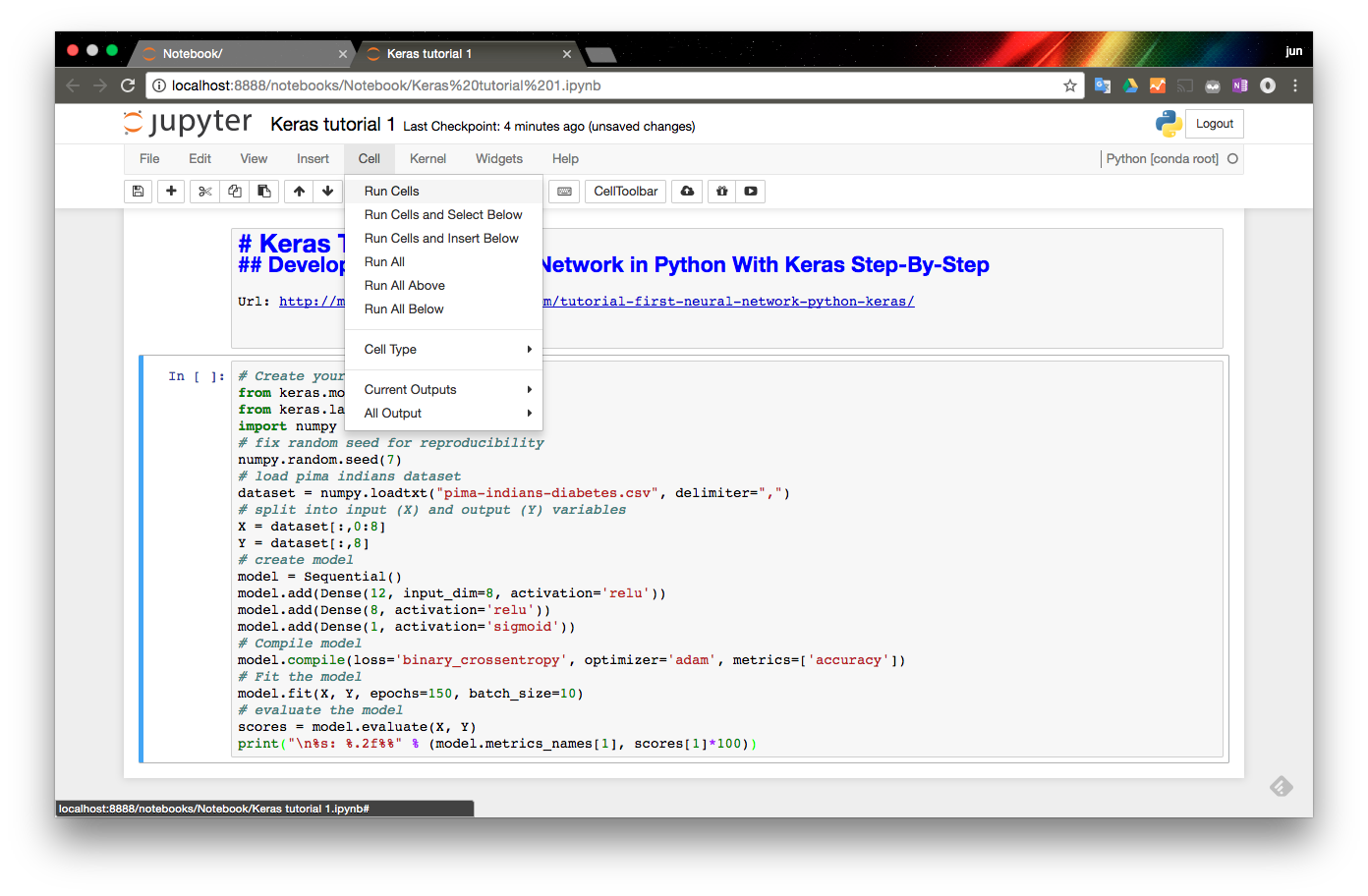Switch to the Notebook/ browser tab

tap(241, 54)
